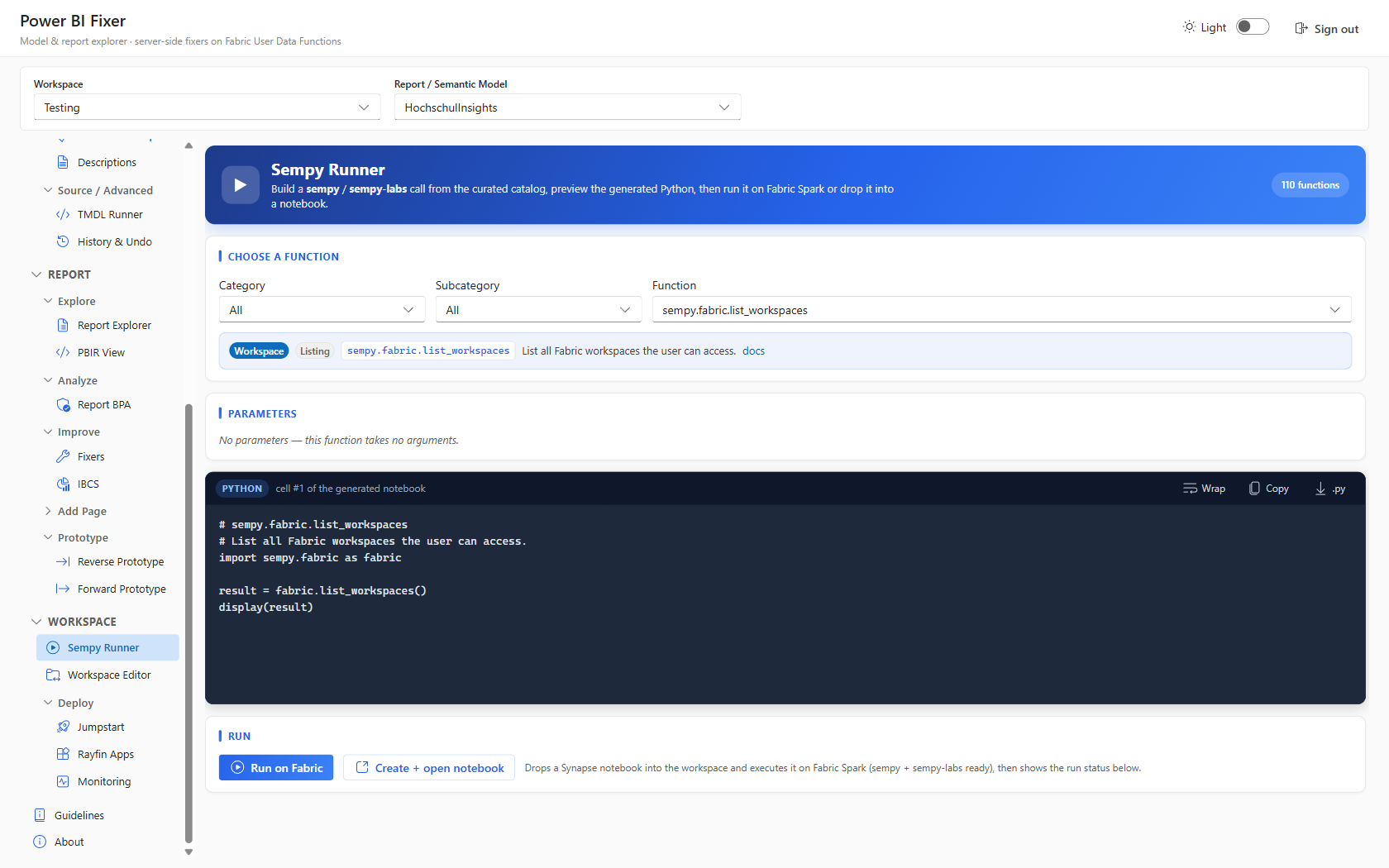
Task: Click the Forward Prototype arrow icon
Action: click(x=63, y=589)
